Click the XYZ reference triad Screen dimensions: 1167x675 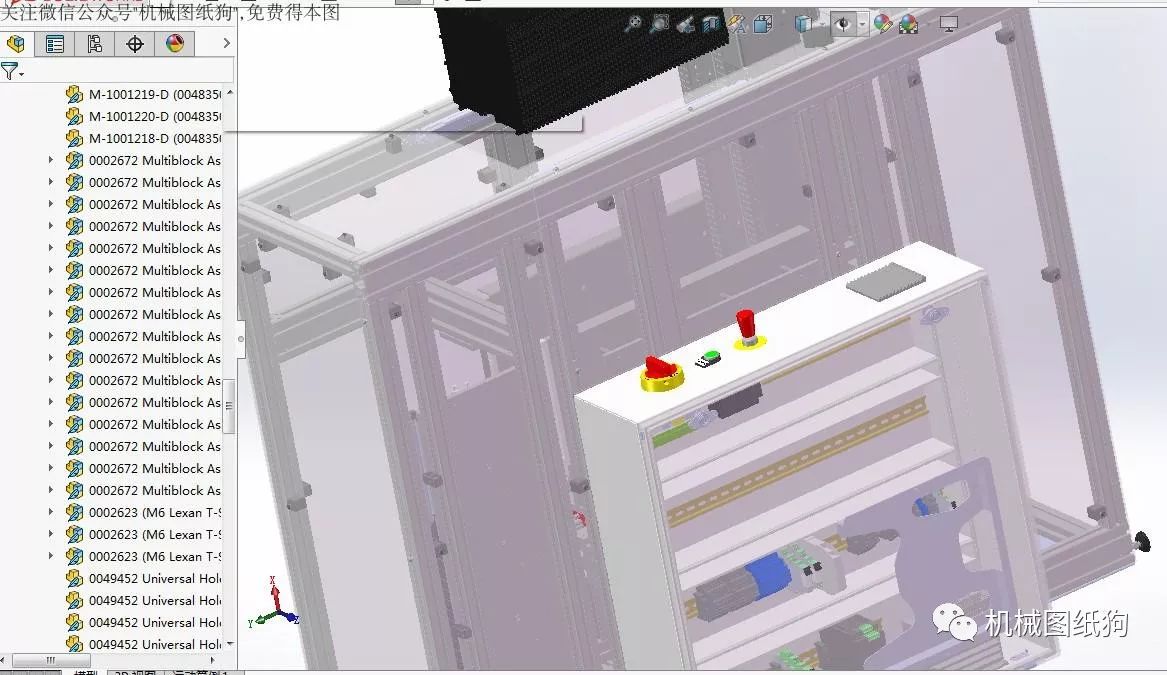point(274,604)
